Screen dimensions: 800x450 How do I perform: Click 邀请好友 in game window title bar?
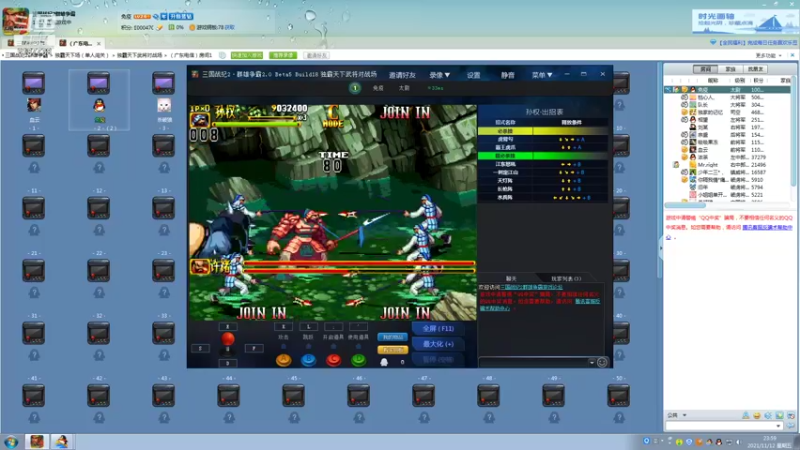click(402, 75)
